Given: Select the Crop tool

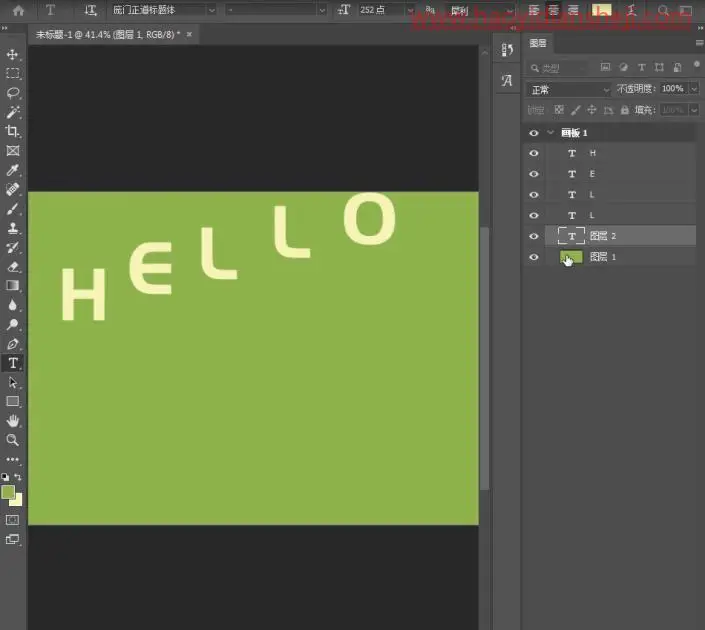Looking at the screenshot, I should click(x=13, y=131).
